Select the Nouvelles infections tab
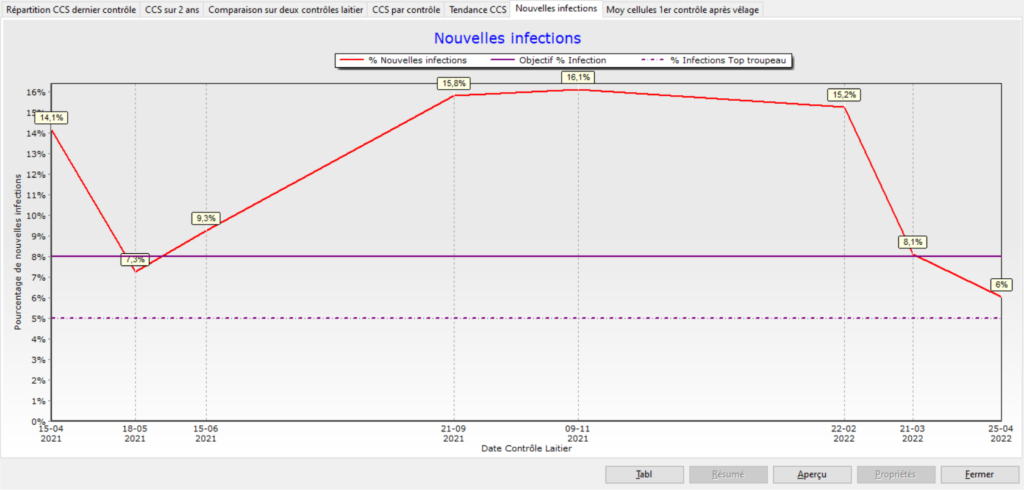Image resolution: width=1024 pixels, height=490 pixels. [x=556, y=8]
